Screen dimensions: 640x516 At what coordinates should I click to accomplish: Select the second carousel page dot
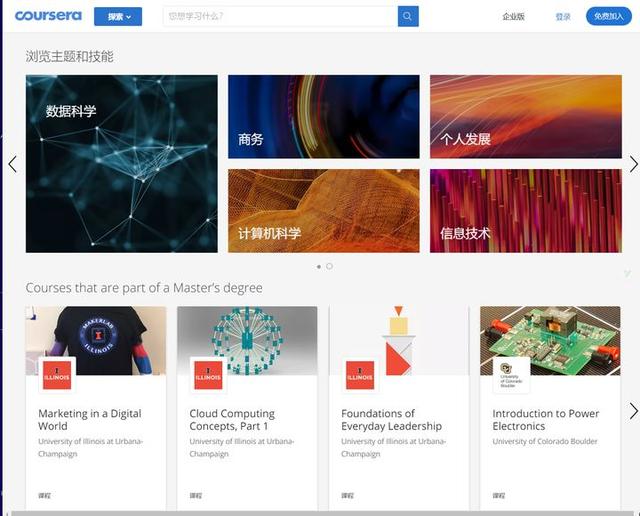(x=329, y=266)
